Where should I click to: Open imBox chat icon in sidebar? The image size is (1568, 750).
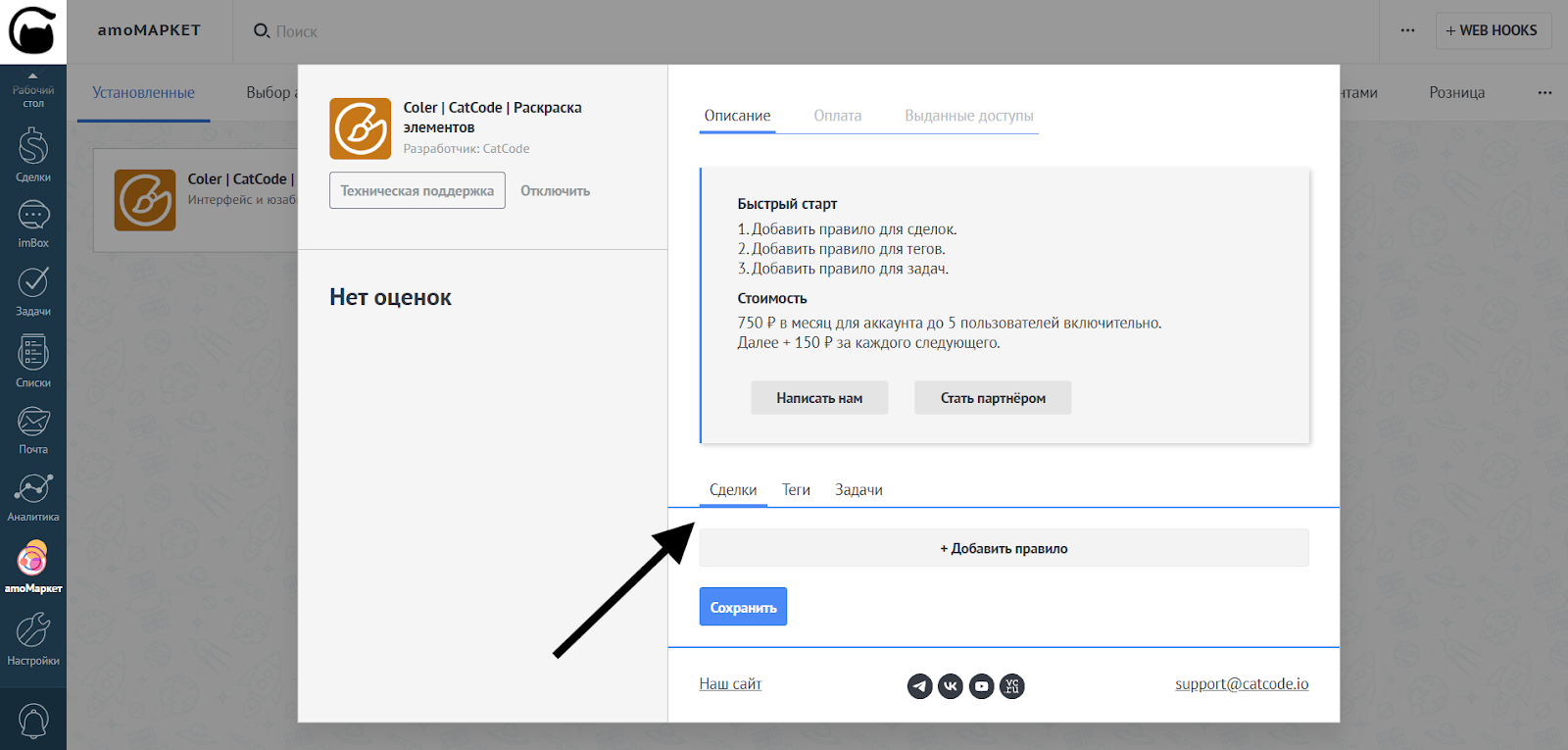click(33, 223)
